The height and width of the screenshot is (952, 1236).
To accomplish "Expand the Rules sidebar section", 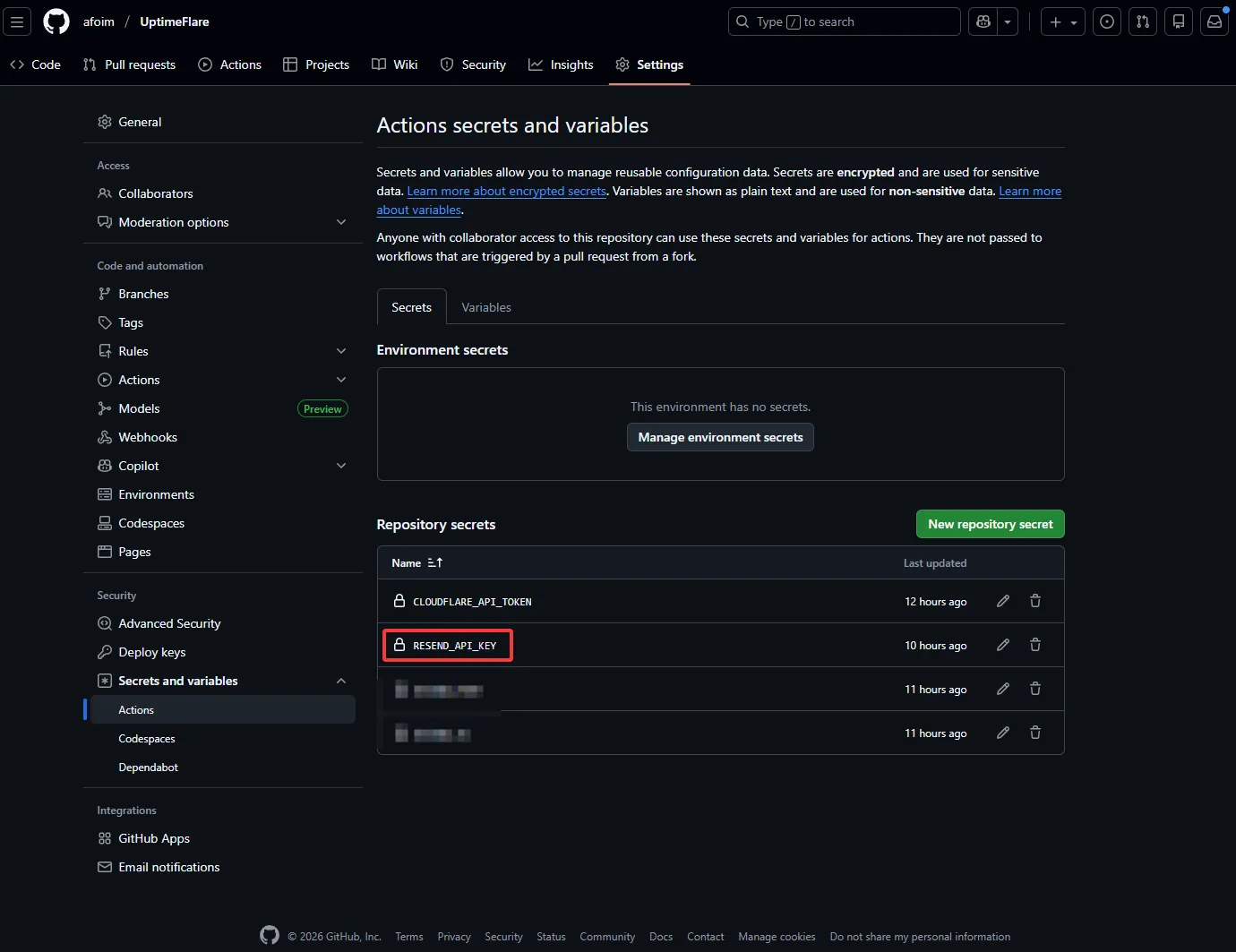I will (x=341, y=351).
